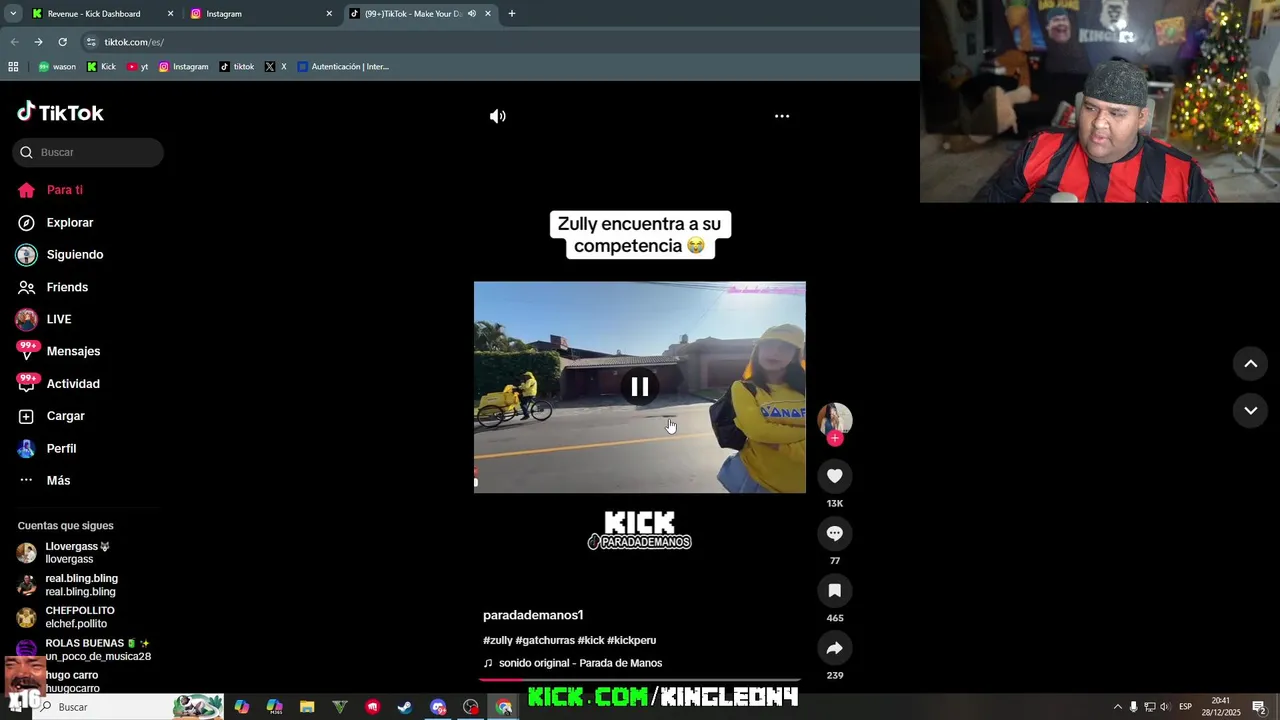Open the Friends section
1280x720 pixels.
(x=53, y=287)
